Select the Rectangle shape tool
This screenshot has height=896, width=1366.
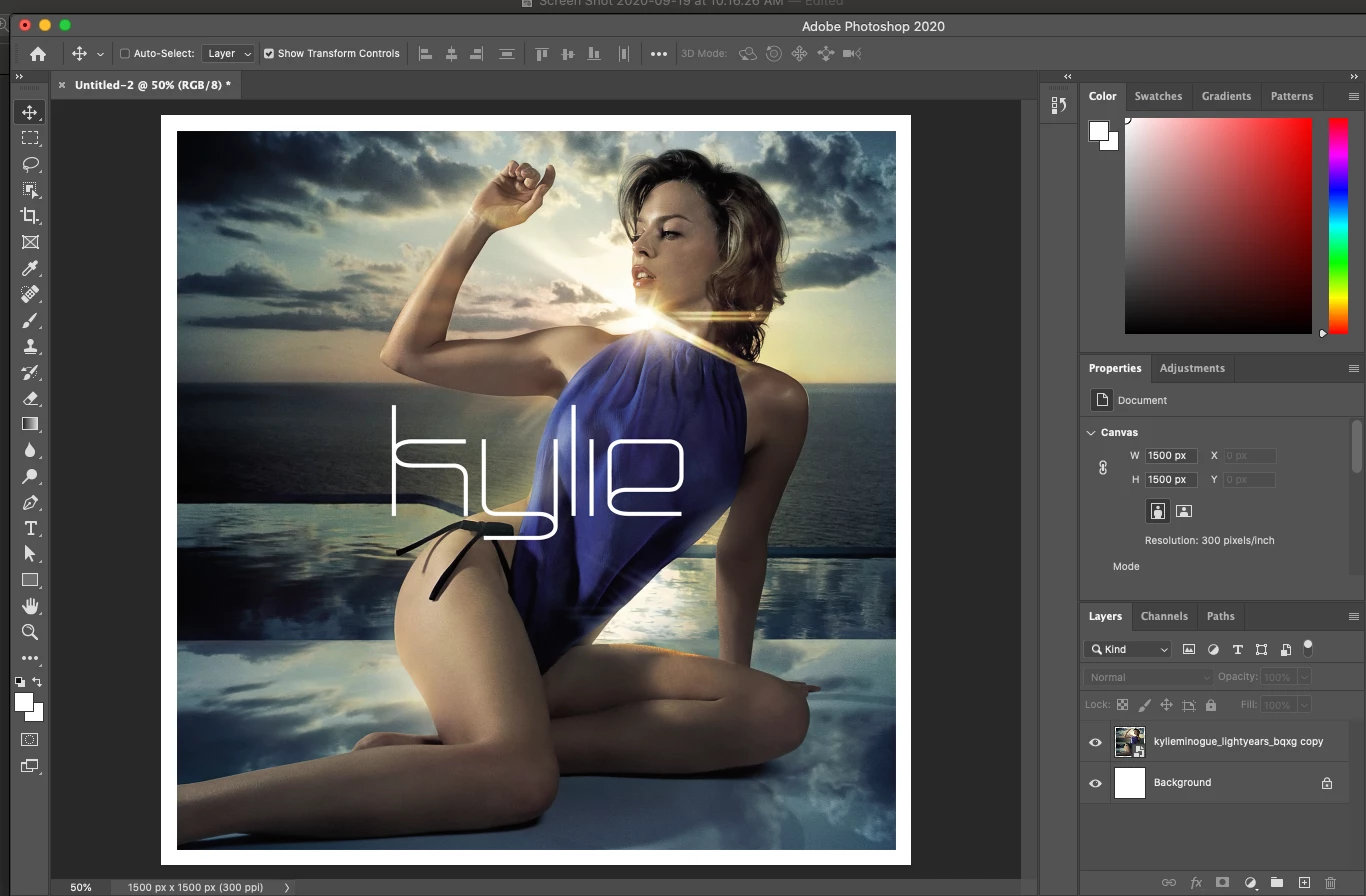pyautogui.click(x=30, y=580)
